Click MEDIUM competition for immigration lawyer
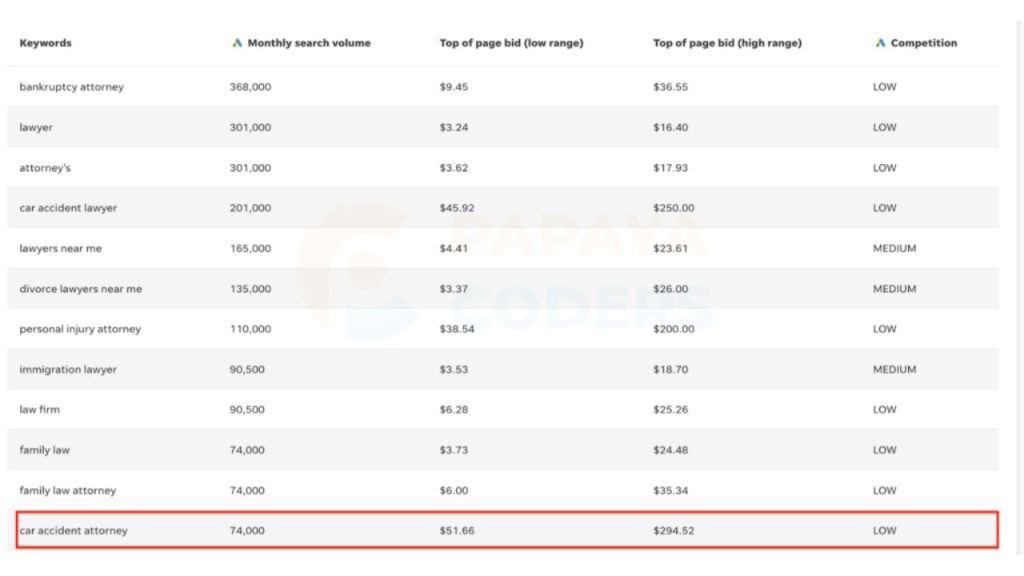 (895, 370)
